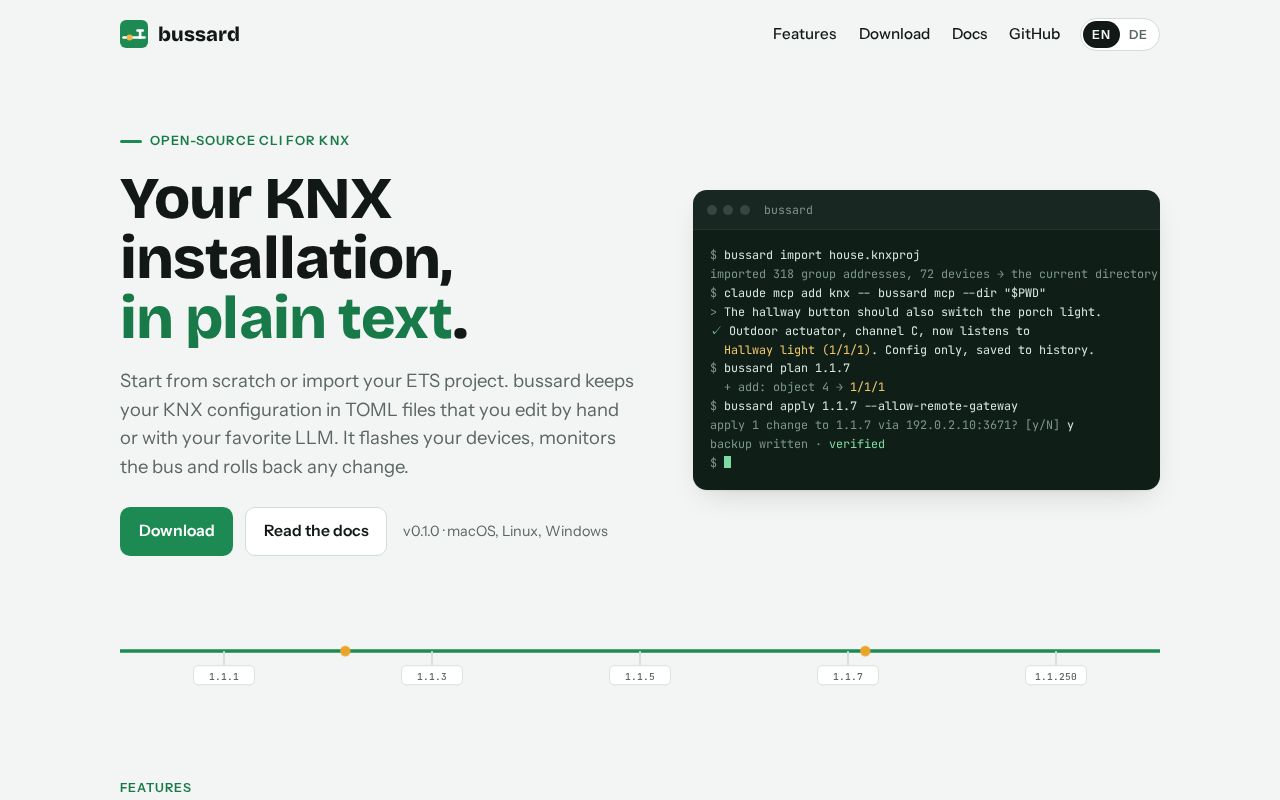The height and width of the screenshot is (800, 1280).
Task: Click Read the docs button
Action: [x=316, y=531]
